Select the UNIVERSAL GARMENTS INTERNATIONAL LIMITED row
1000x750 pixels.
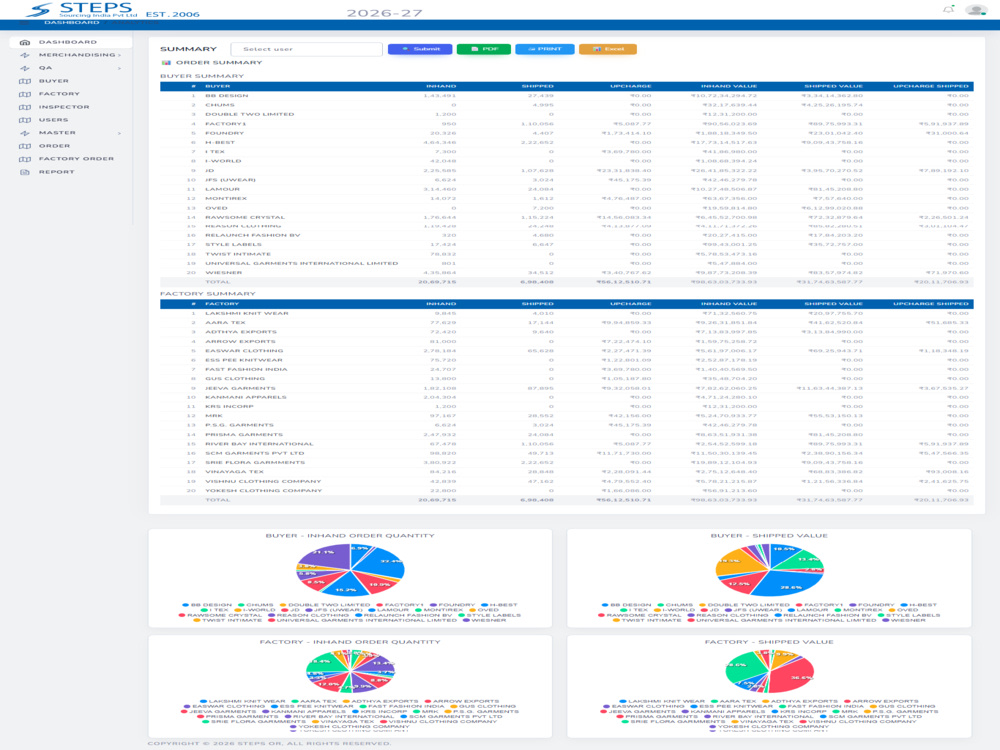click(x=566, y=263)
